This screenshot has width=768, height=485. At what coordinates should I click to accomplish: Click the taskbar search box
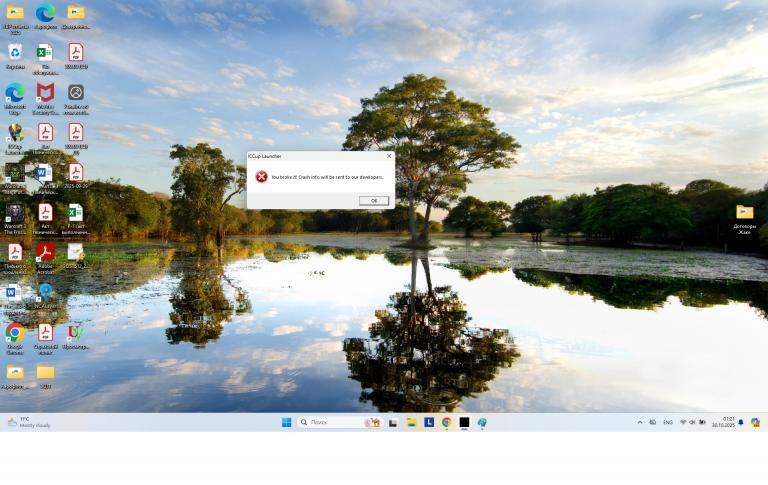coord(339,422)
